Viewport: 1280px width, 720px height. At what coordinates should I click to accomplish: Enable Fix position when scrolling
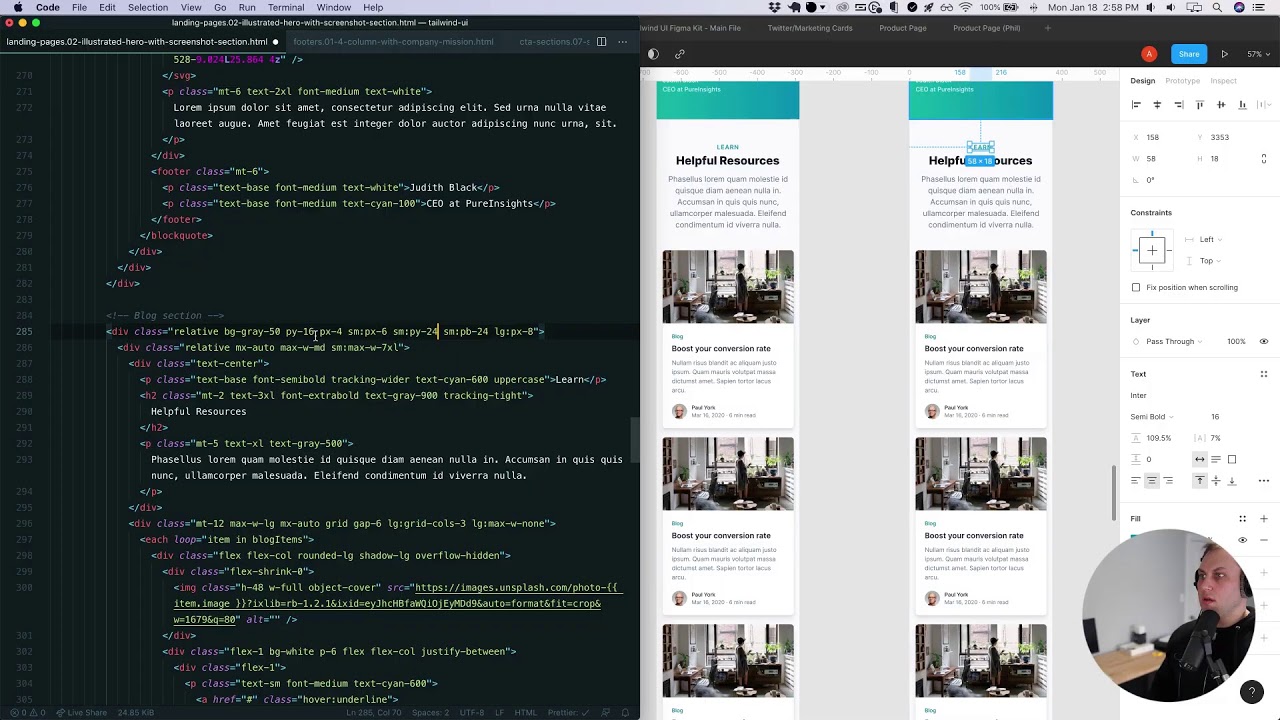[1137, 287]
